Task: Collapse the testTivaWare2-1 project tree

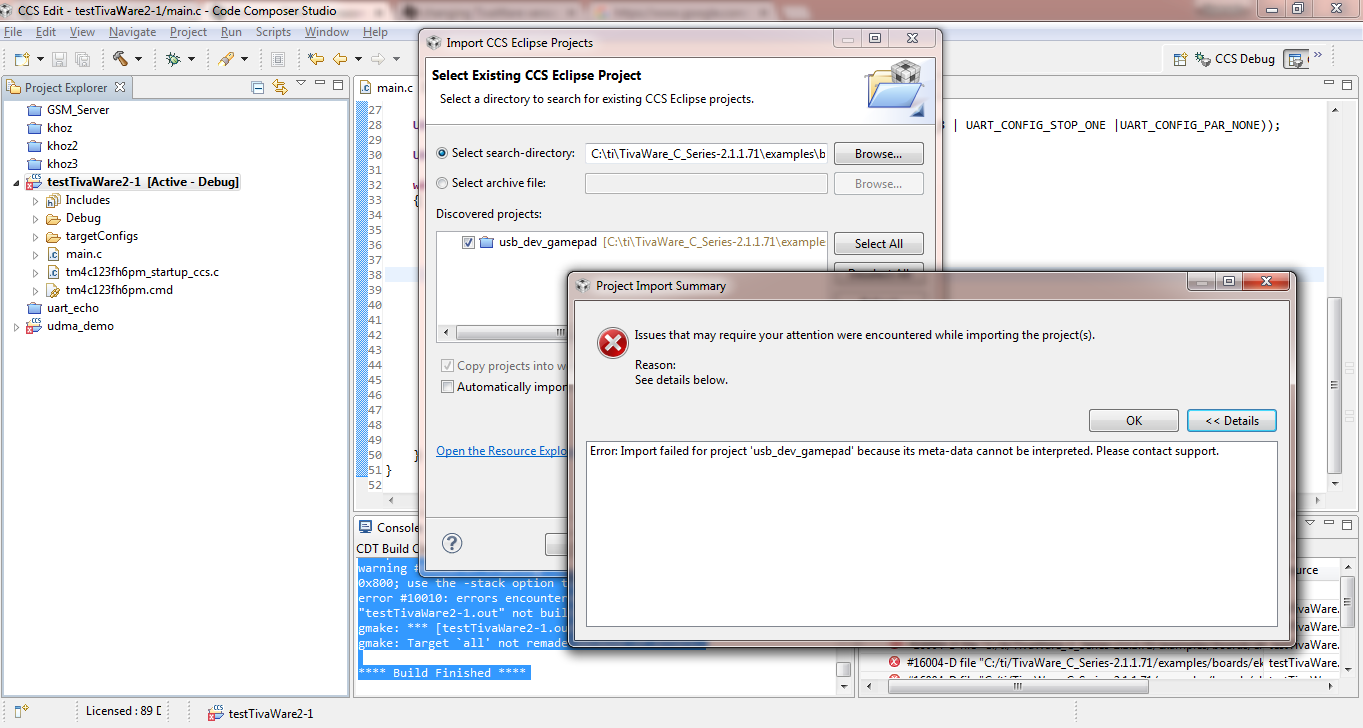Action: (x=16, y=183)
